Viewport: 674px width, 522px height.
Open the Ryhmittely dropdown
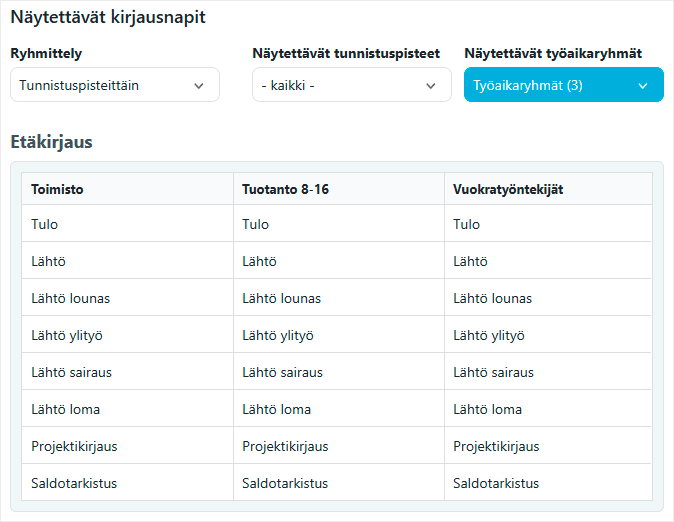(115, 86)
